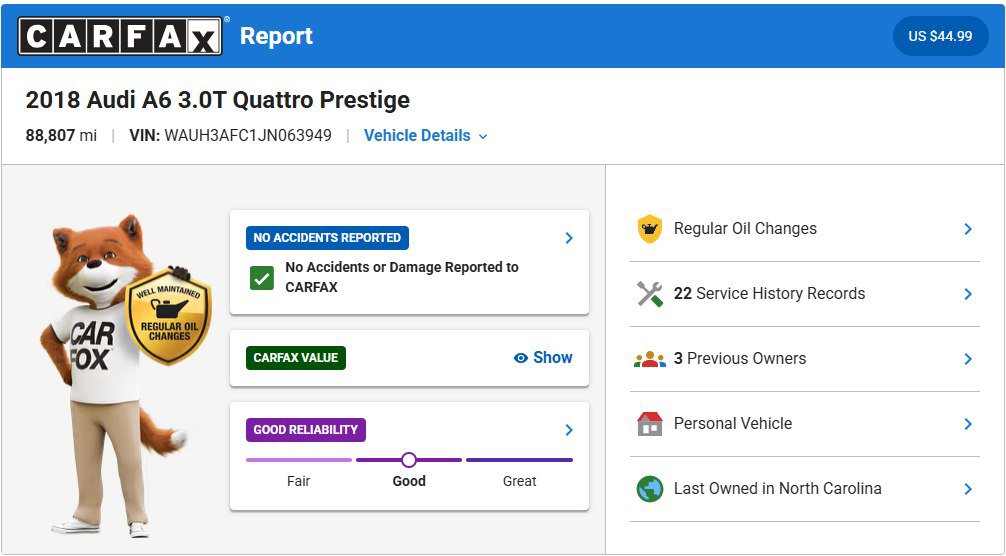Viewport: 1006px width, 556px height.
Task: Click the VIN number WAUH3AFC1JN063949
Action: click(248, 136)
